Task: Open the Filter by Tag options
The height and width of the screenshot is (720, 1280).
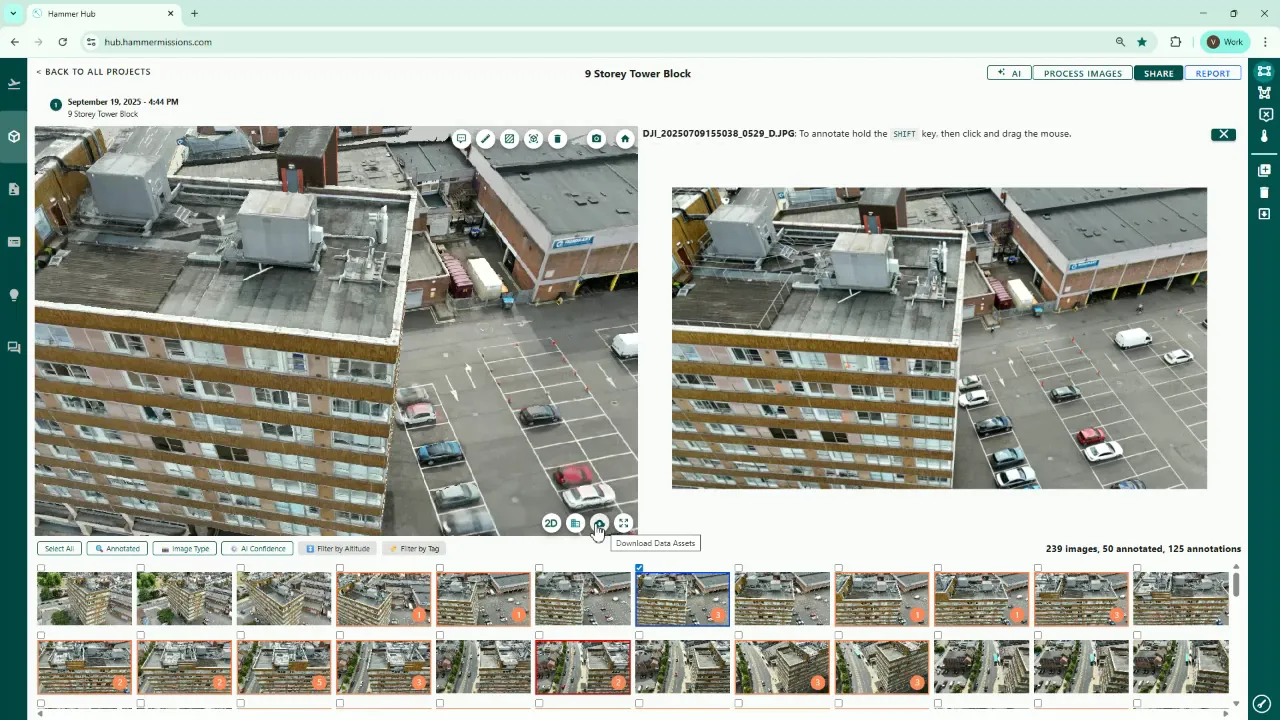Action: tap(413, 548)
